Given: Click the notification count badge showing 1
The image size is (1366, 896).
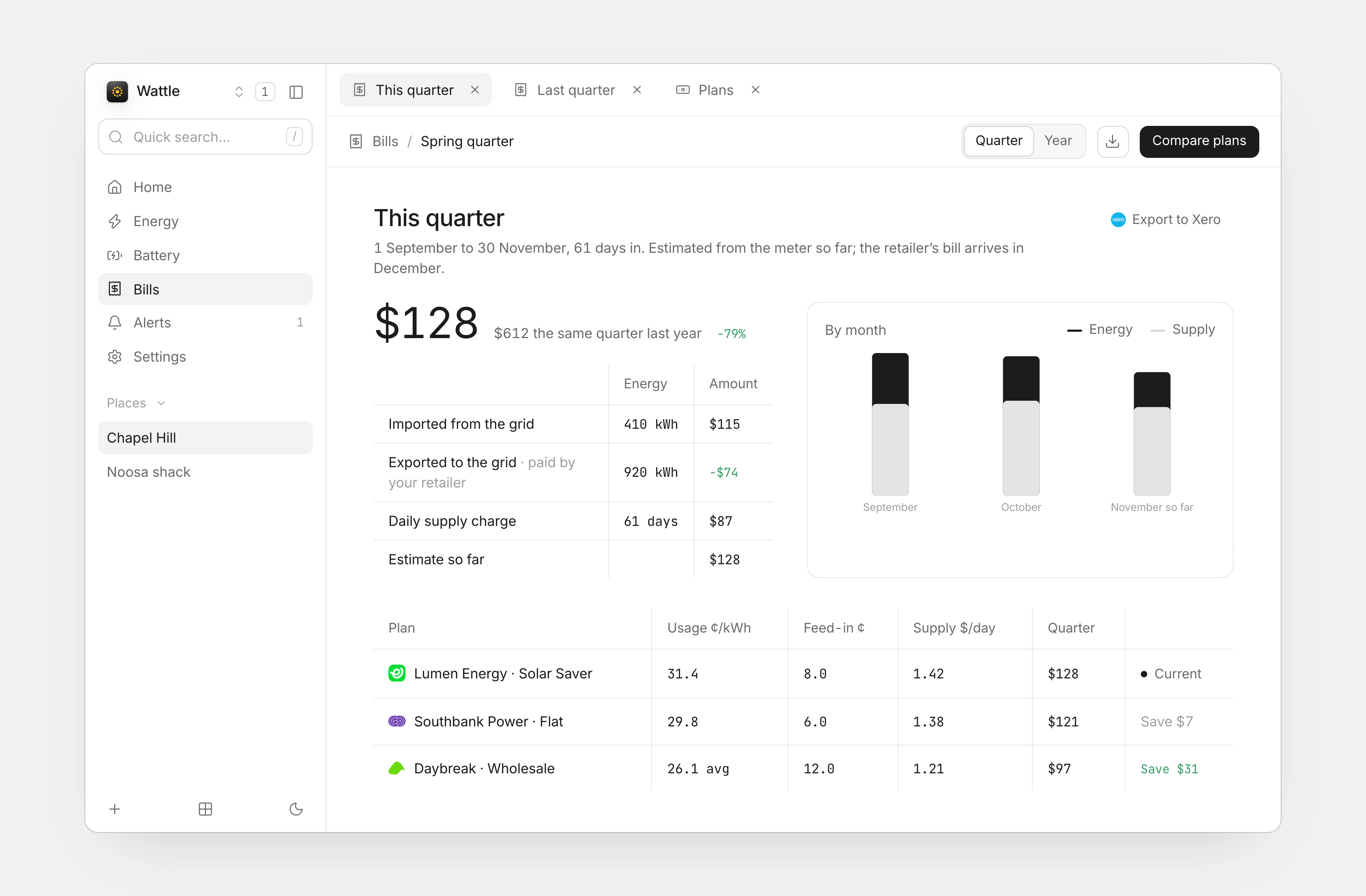Looking at the screenshot, I should point(265,92).
